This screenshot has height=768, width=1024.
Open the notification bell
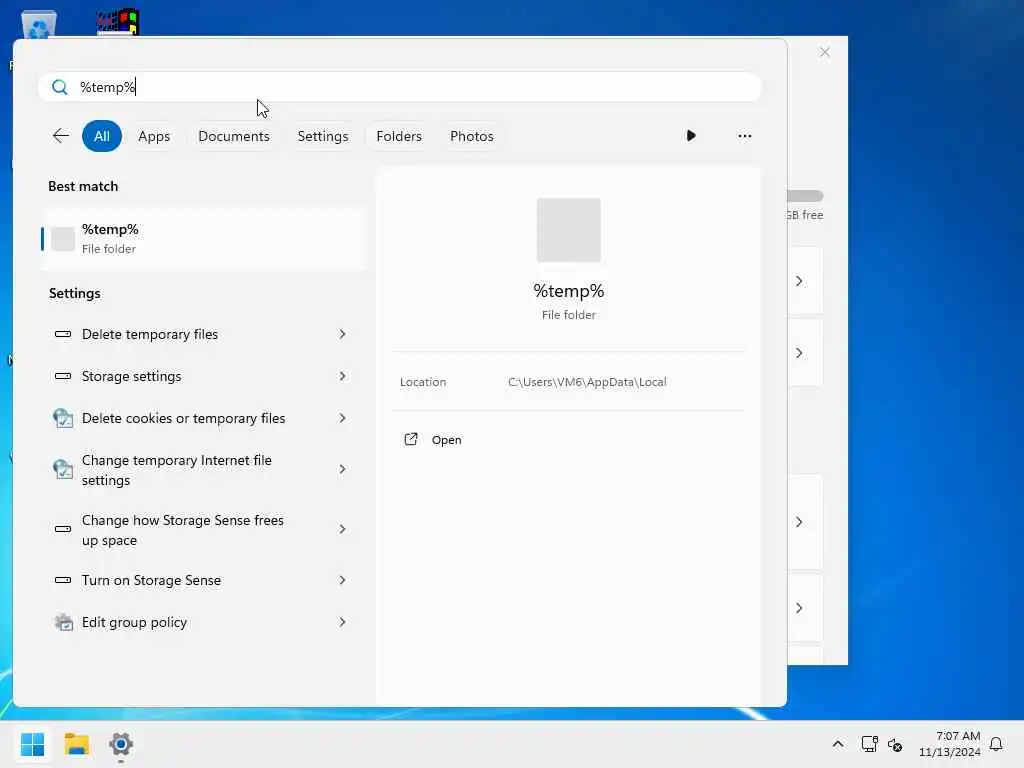coord(996,744)
